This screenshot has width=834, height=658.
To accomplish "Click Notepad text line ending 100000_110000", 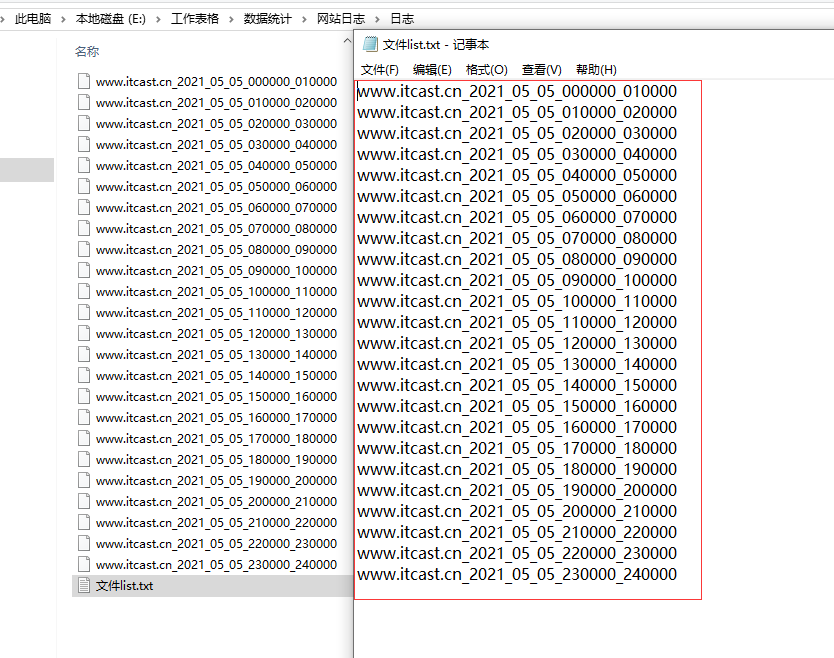I will click(517, 302).
